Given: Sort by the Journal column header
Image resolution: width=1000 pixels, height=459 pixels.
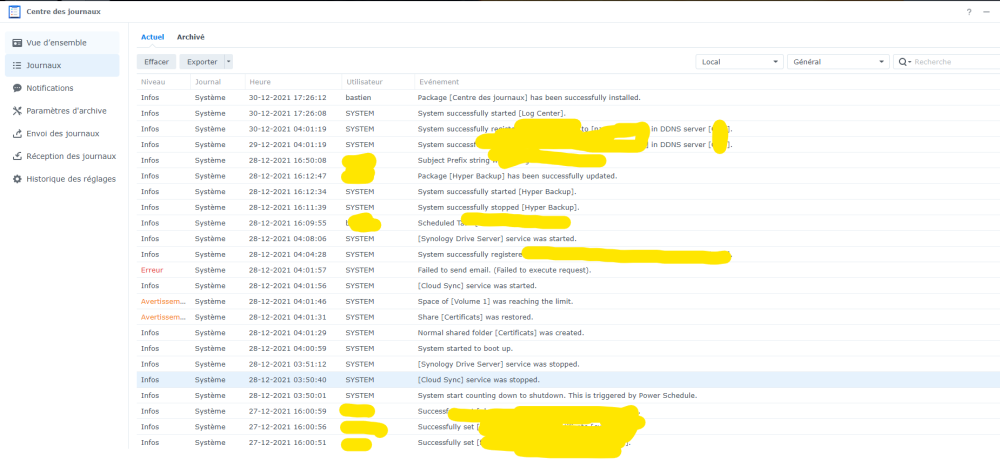Looking at the screenshot, I should pos(208,82).
